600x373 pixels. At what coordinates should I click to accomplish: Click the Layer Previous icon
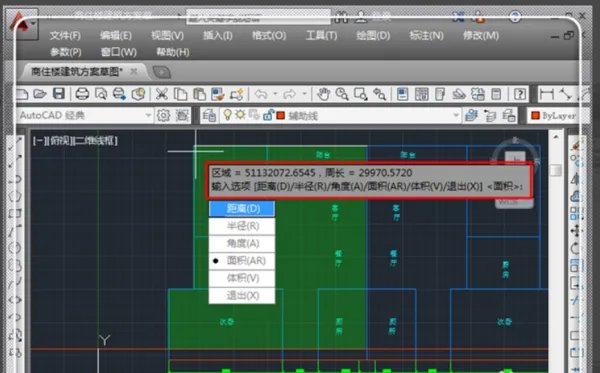coord(509,115)
